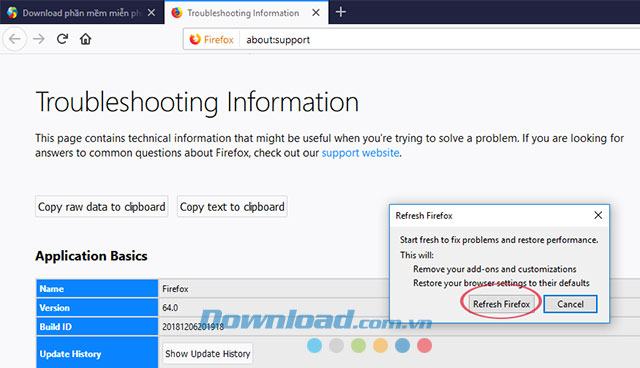Go back with the back arrow button
Viewport: 640px width, 368px height.
15,39
